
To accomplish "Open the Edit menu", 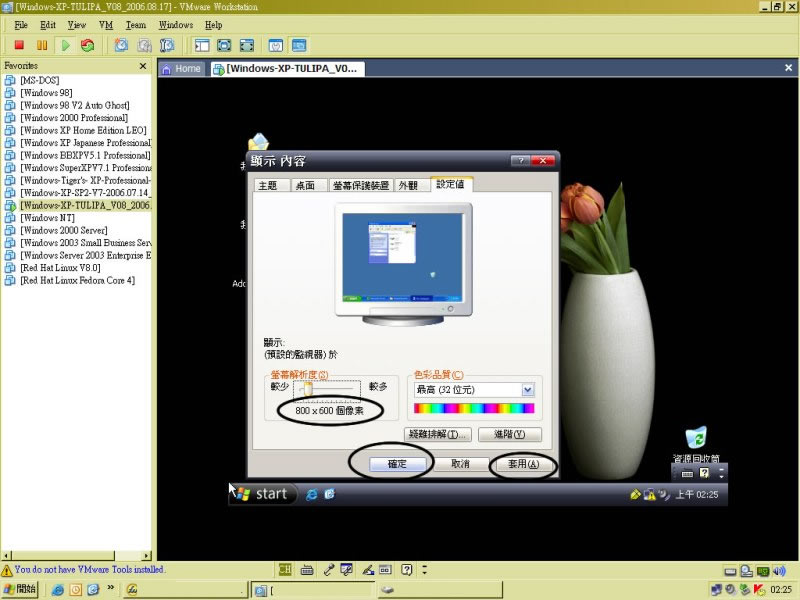I will pyautogui.click(x=48, y=25).
